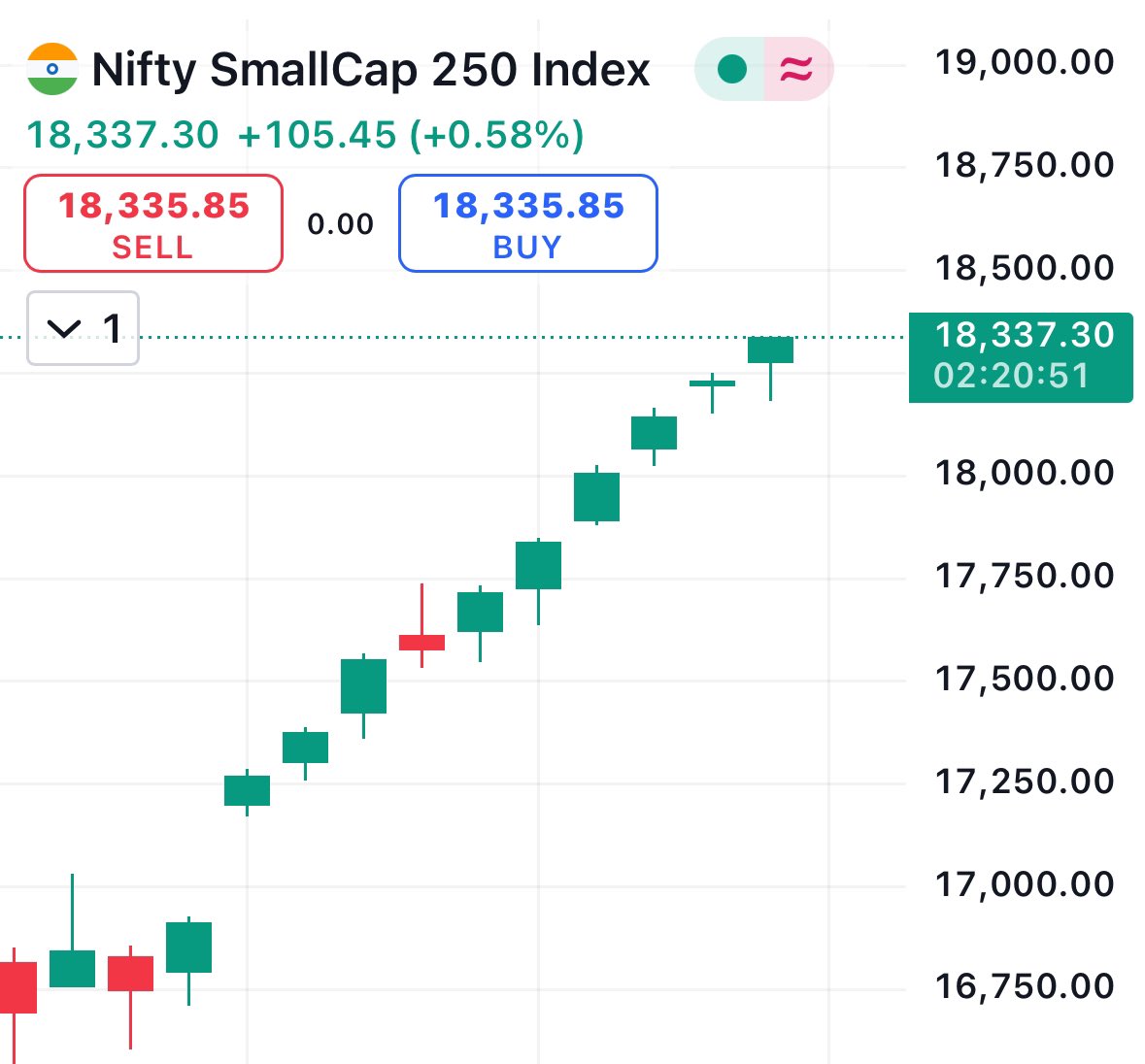
Task: Click the 16,750.00 price axis label
Action: pyautogui.click(x=1024, y=986)
